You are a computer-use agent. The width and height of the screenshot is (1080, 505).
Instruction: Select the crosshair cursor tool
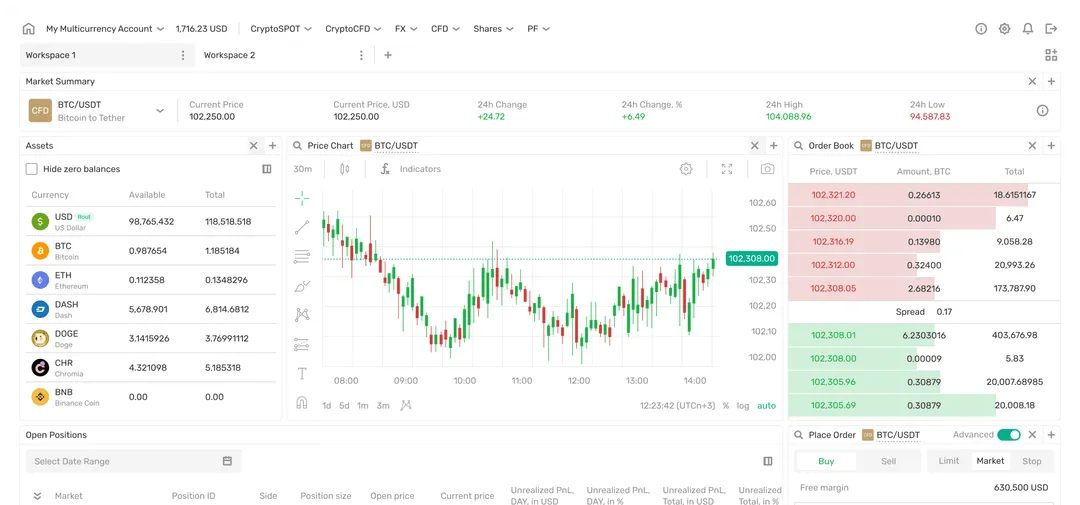302,199
